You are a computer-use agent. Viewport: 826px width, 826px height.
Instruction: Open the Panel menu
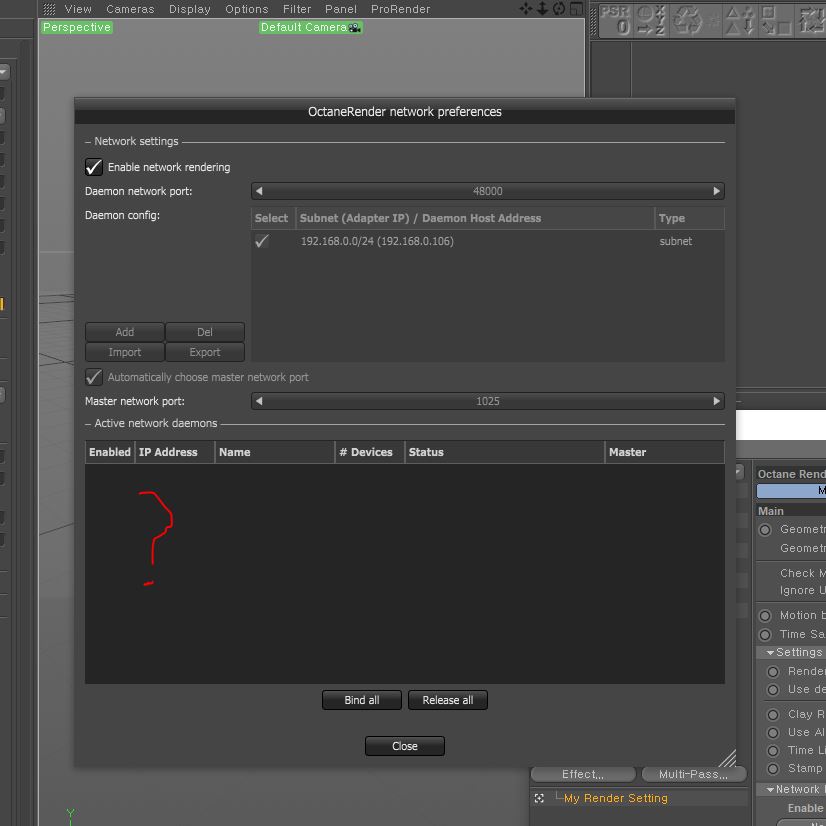pos(341,9)
